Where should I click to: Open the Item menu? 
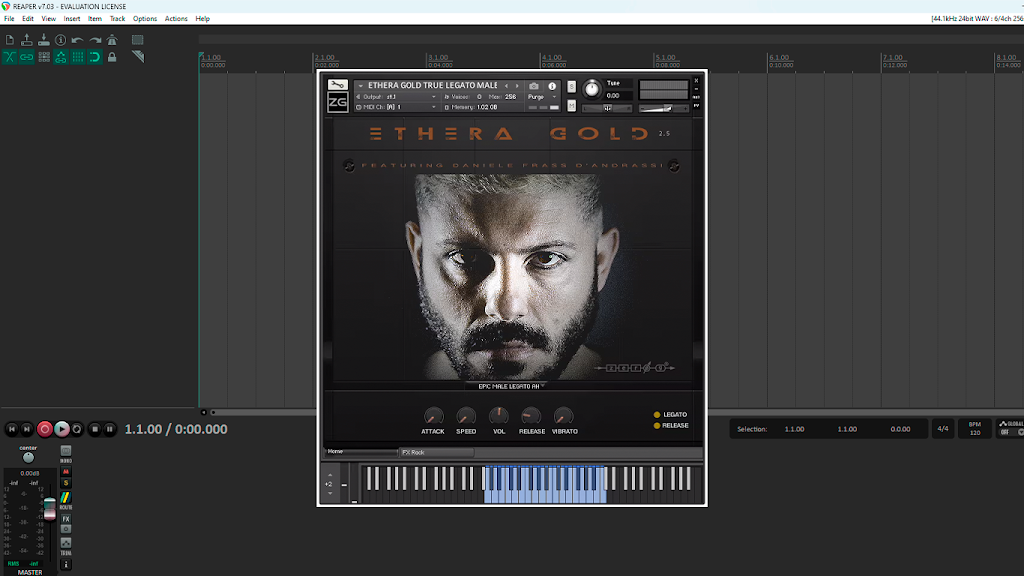click(x=95, y=19)
